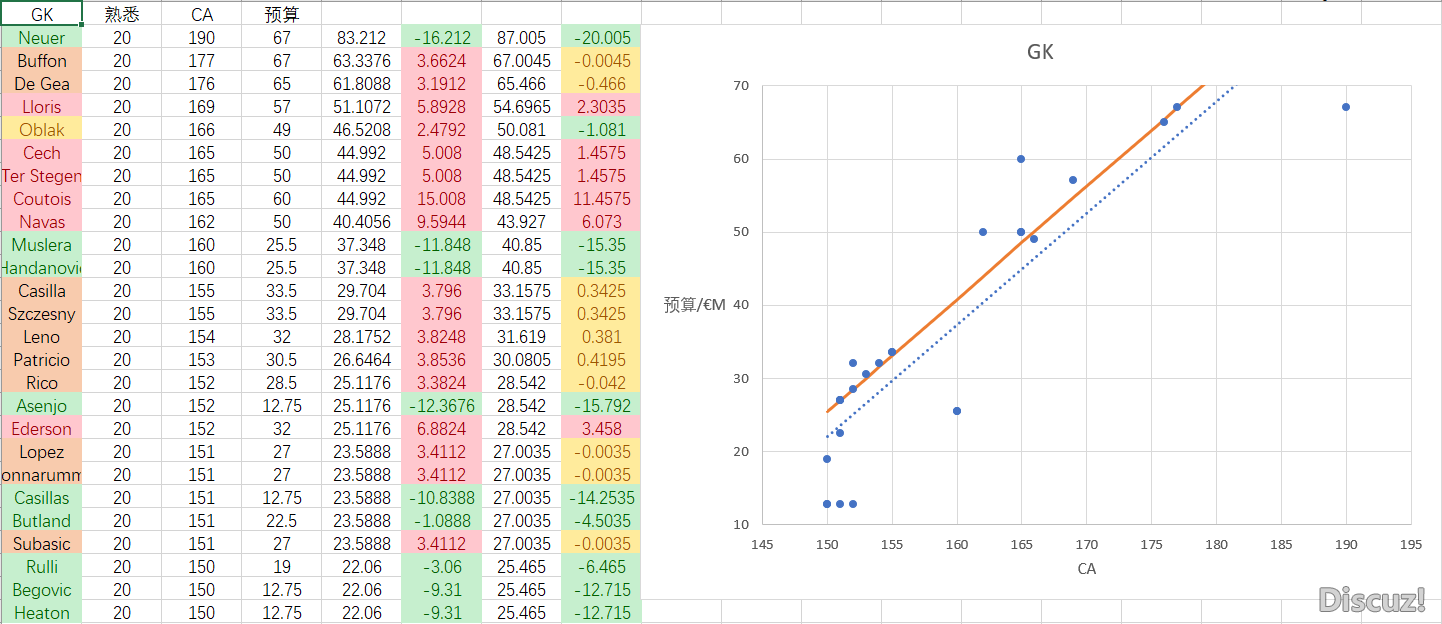Click the pink cell showing 2.4792
This screenshot has width=1442, height=624.
click(x=442, y=130)
